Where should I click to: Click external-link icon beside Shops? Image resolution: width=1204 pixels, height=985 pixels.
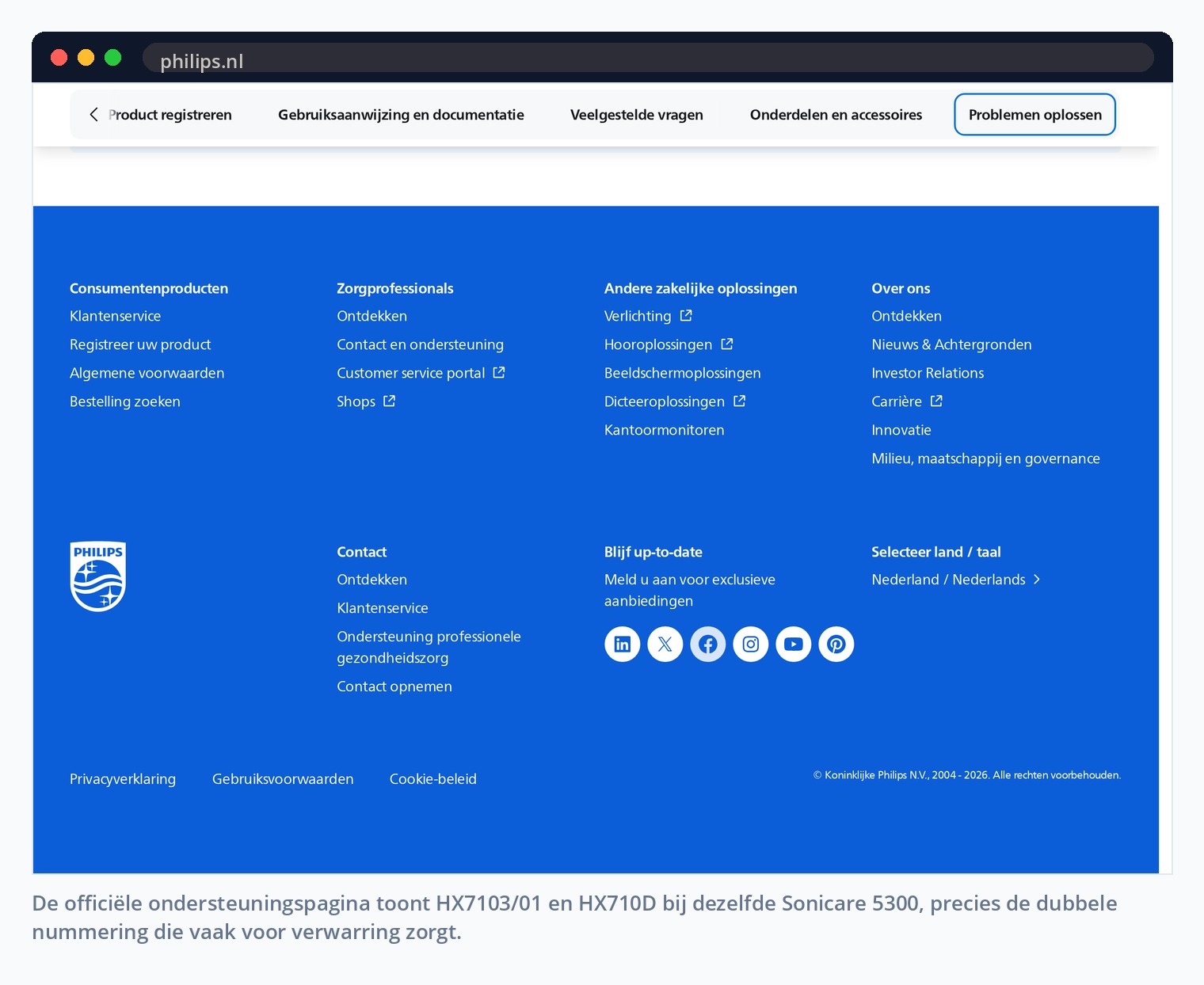tap(390, 401)
